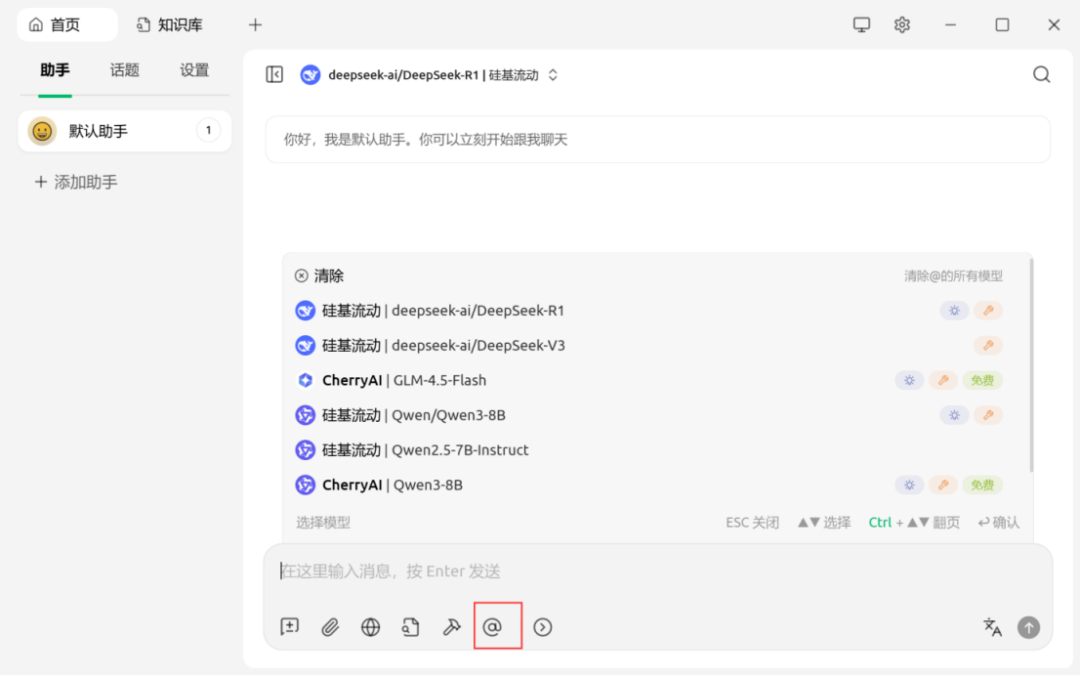
Task: Click knowledge base icon in input toolbar
Action: pyautogui.click(x=411, y=627)
